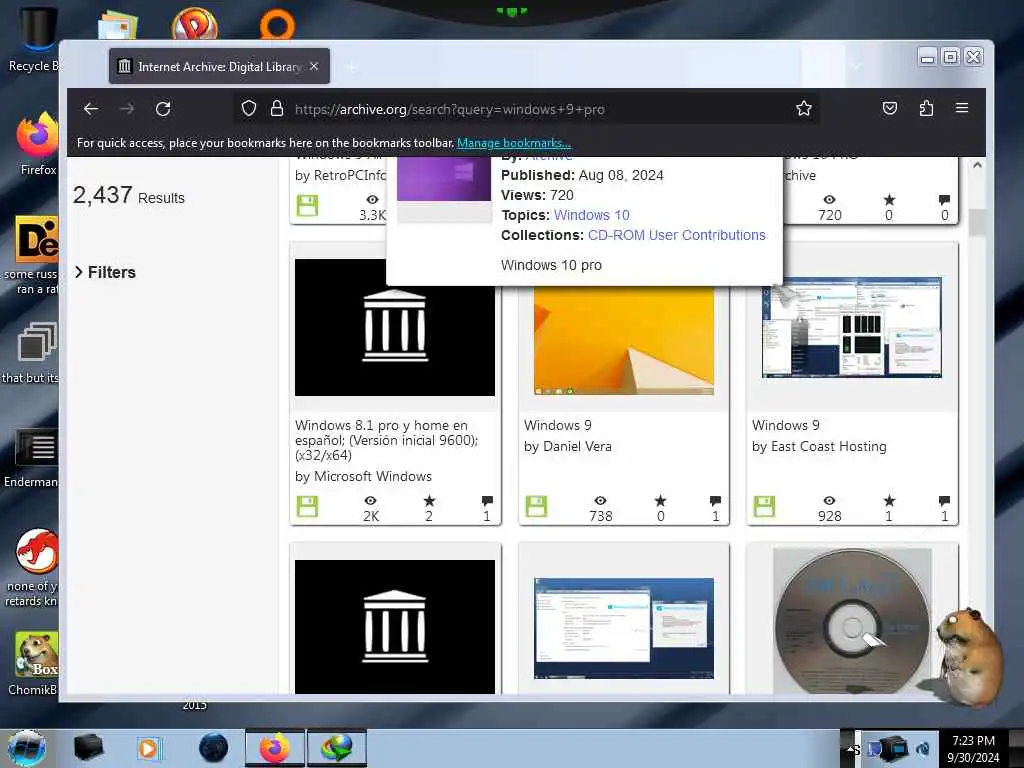Click the views eye icon showing 928
This screenshot has width=1024, height=768.
[829, 500]
